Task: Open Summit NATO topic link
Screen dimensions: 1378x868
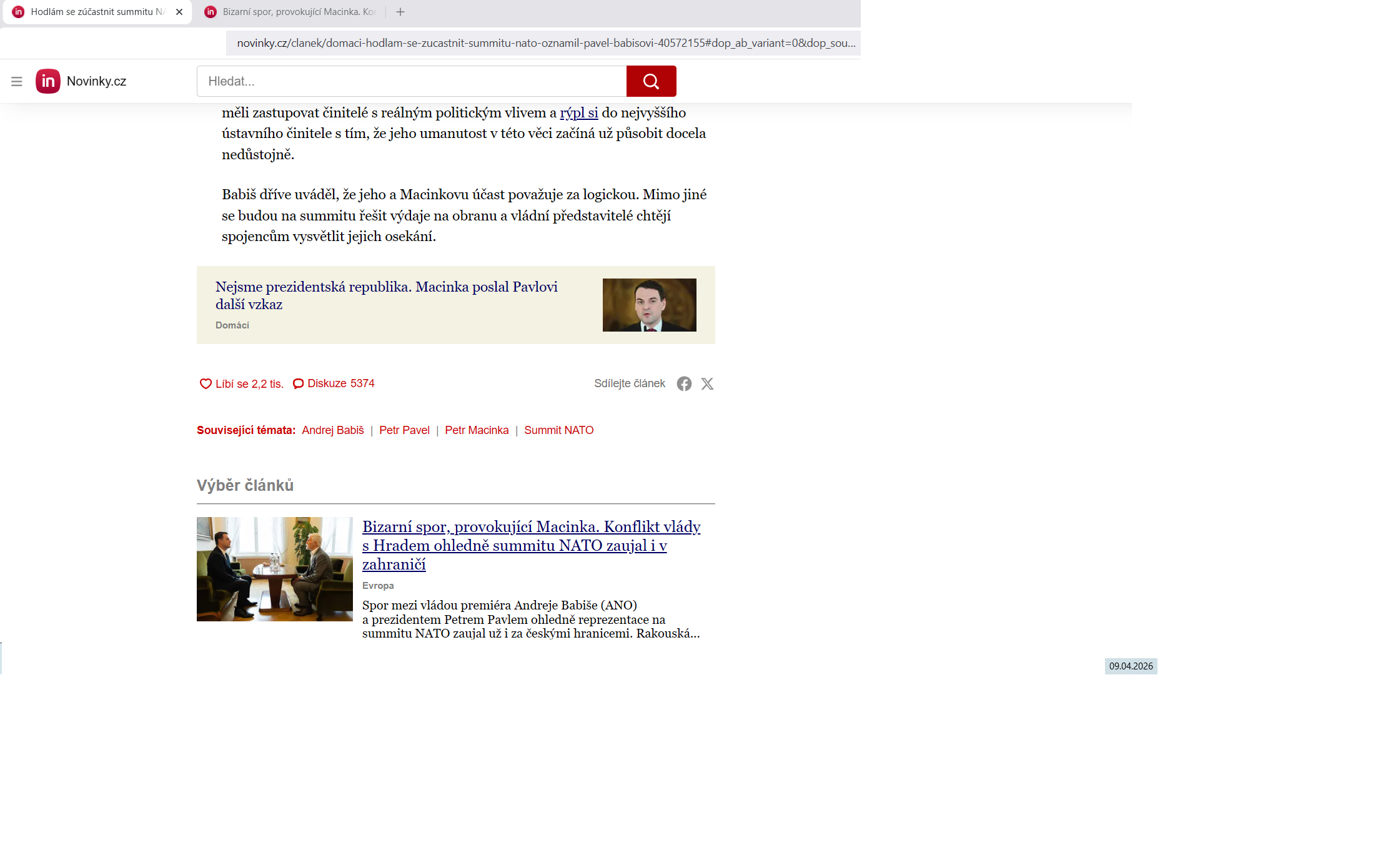Action: pyautogui.click(x=558, y=430)
